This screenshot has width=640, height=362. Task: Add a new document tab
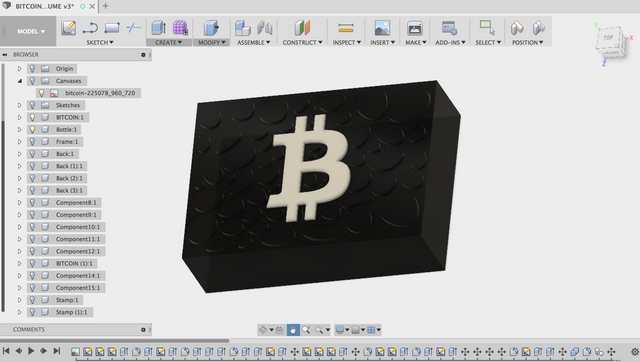pos(105,6)
